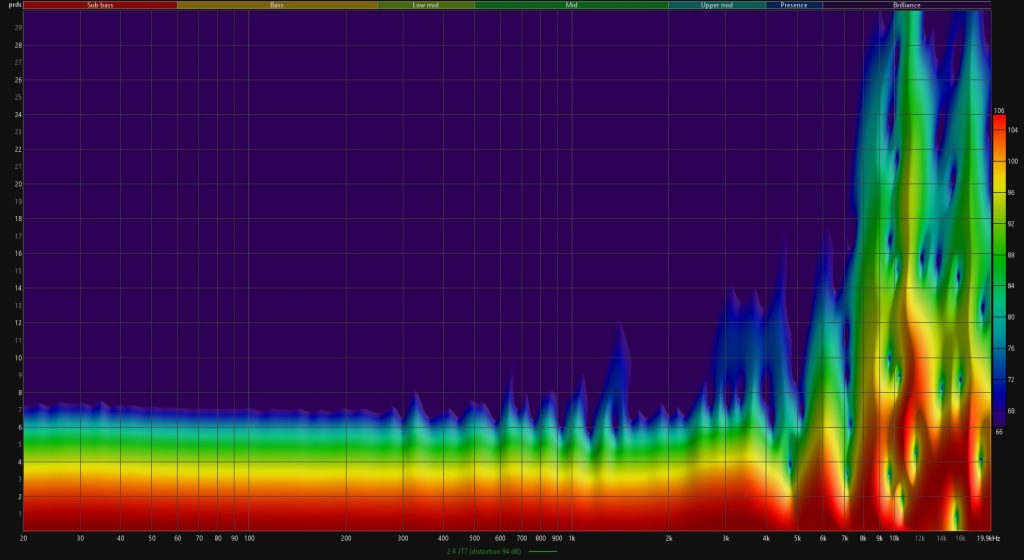1024x560 pixels.
Task: Click the Brilliance band label
Action: coord(906,5)
